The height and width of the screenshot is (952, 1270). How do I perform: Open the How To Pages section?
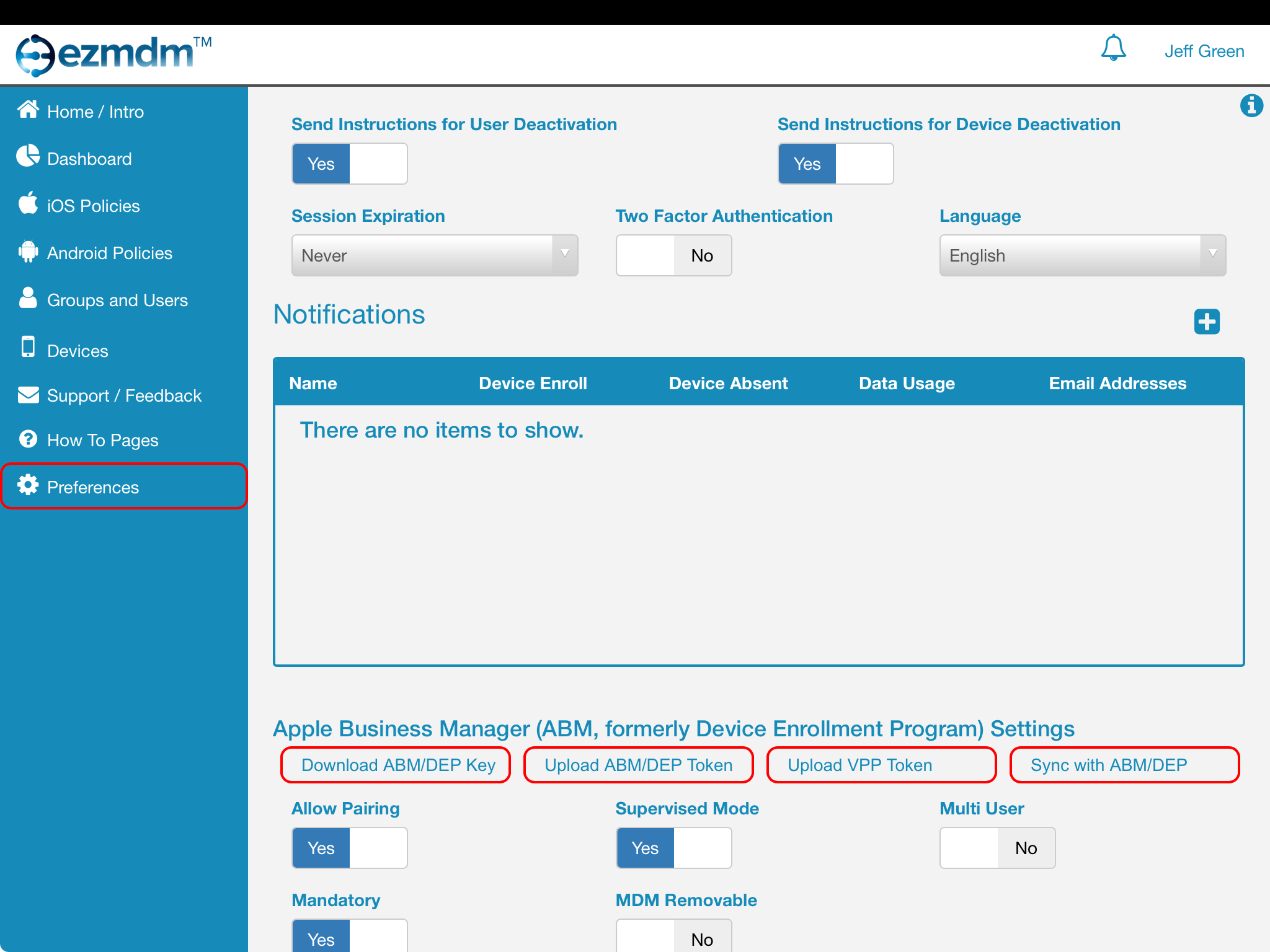pyautogui.click(x=102, y=441)
